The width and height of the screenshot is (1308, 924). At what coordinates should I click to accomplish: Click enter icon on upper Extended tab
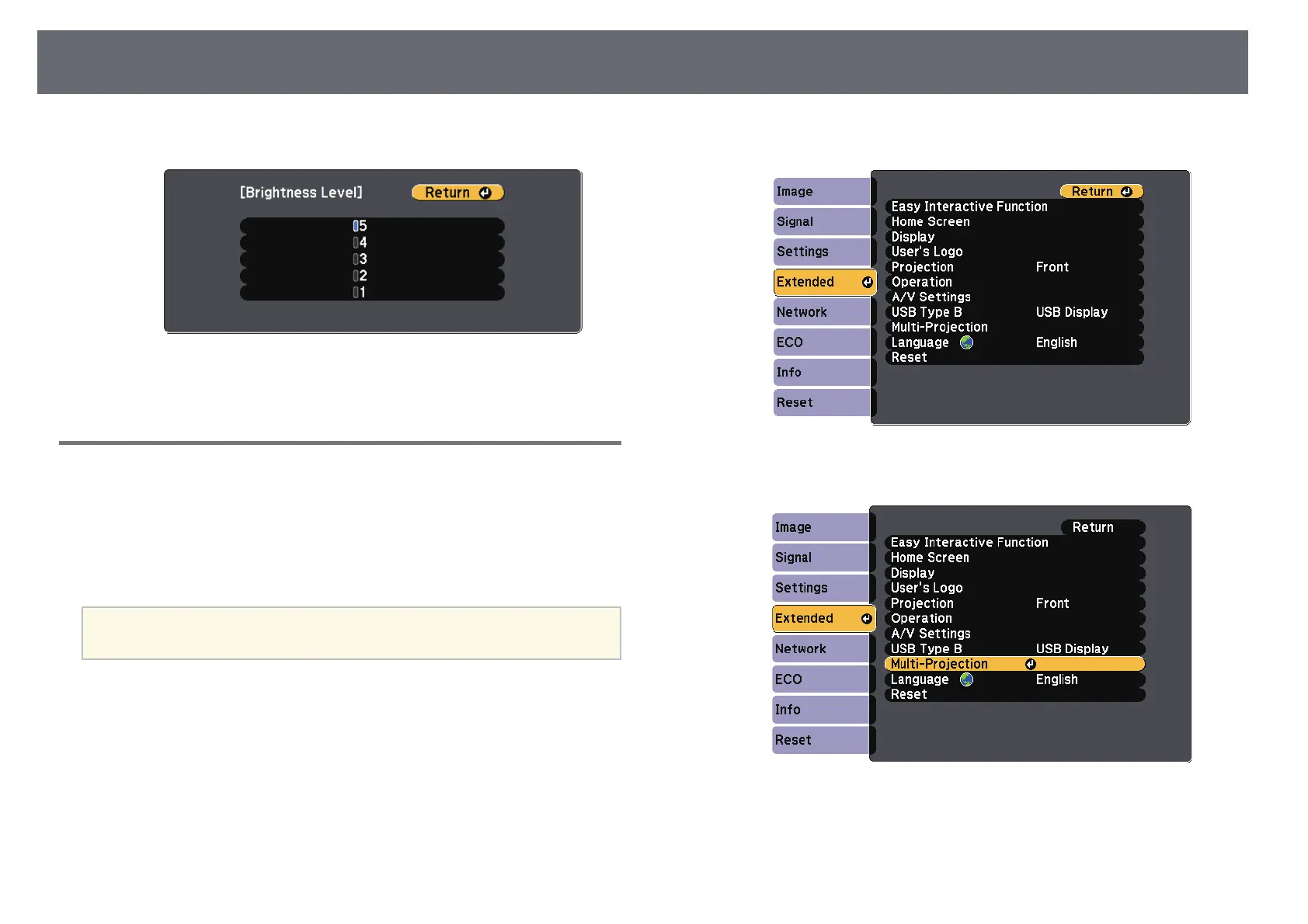tap(867, 283)
